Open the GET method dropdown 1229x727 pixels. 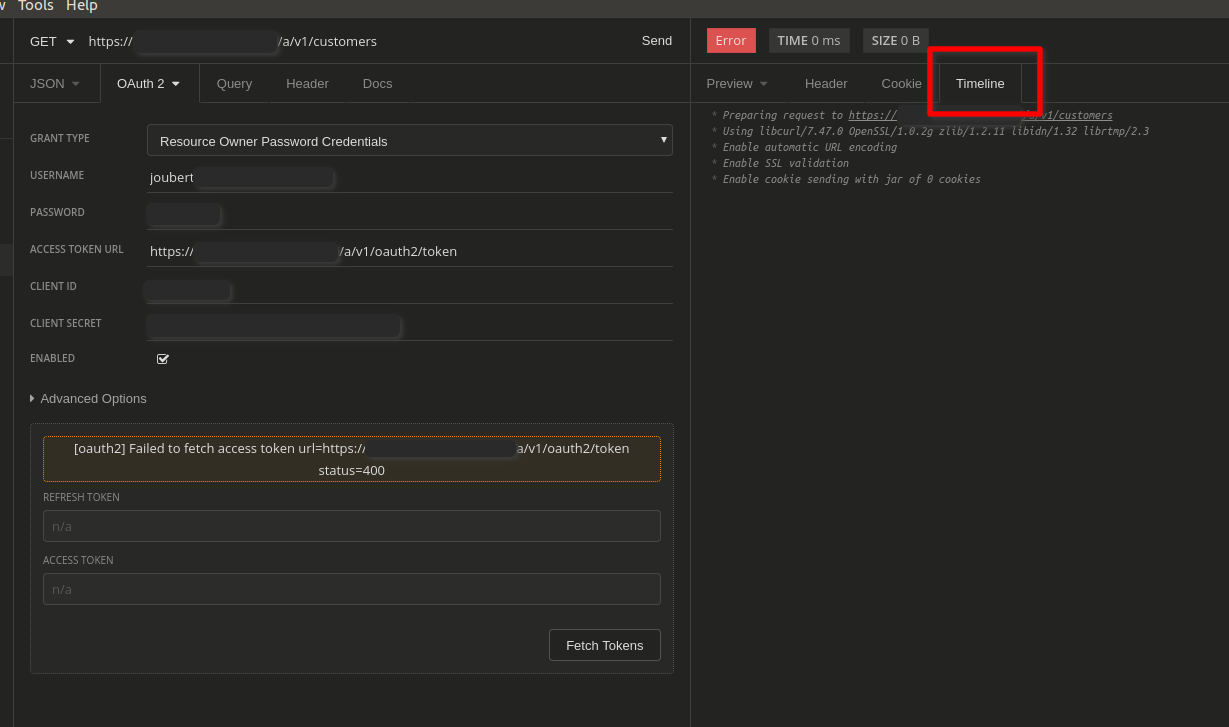(x=52, y=41)
